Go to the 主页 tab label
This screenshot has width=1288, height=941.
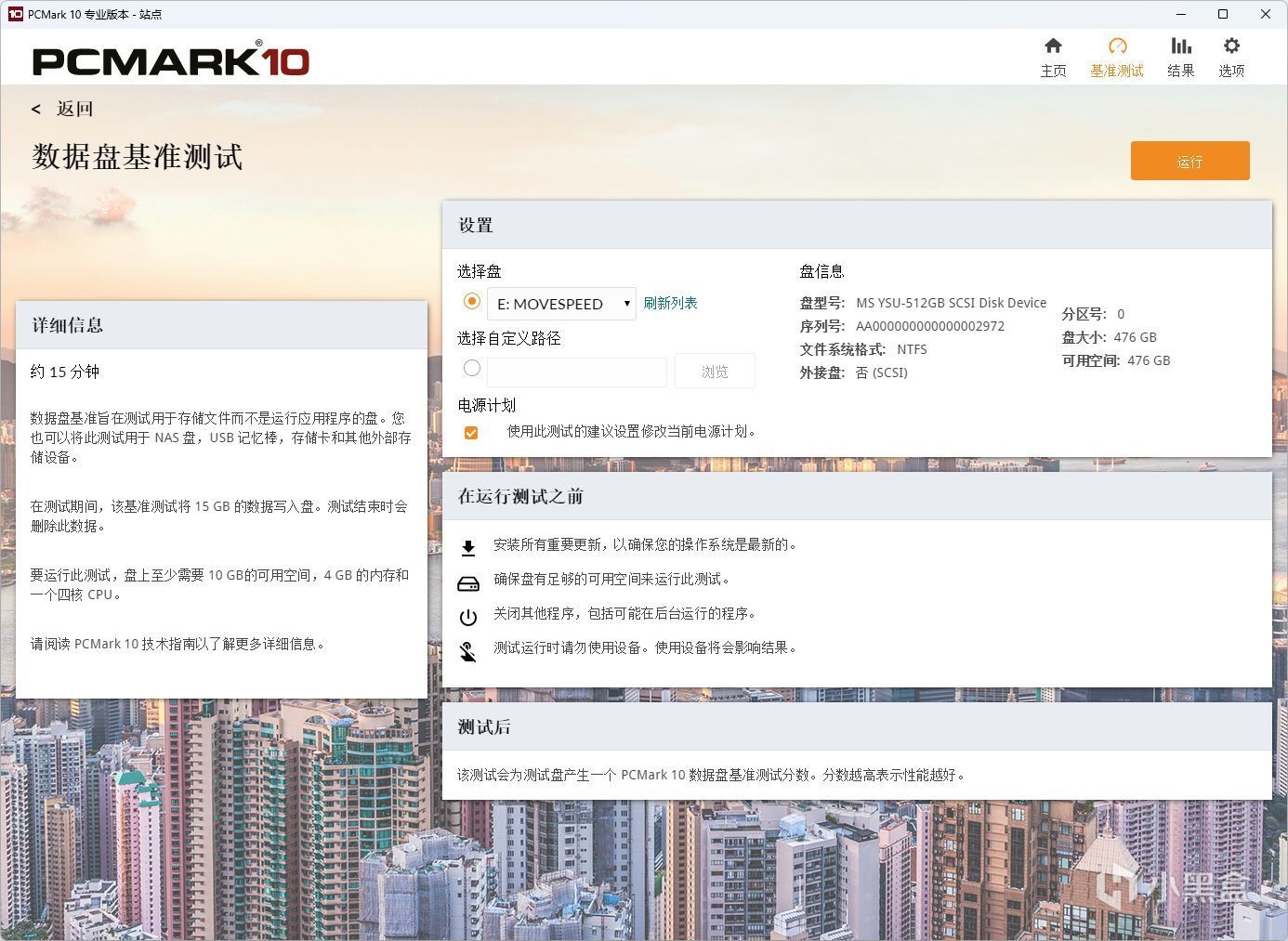[x=1053, y=71]
